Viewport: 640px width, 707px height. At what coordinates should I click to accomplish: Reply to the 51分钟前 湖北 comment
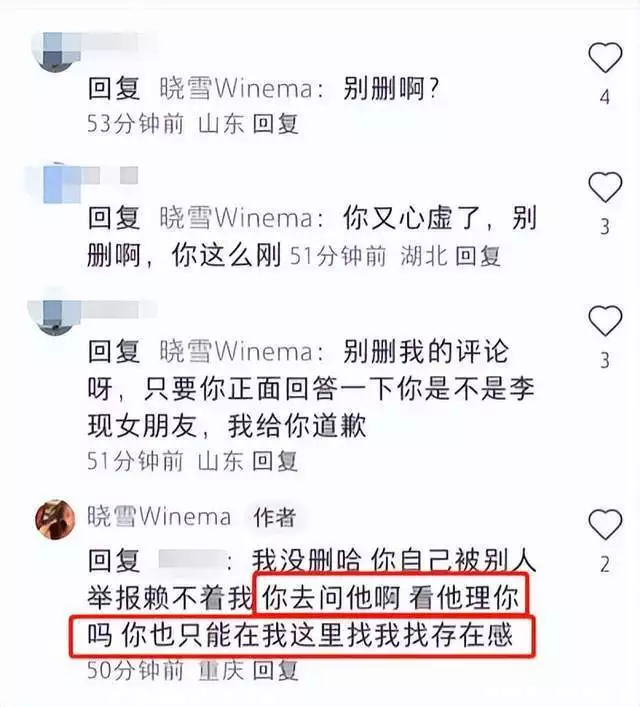[478, 256]
